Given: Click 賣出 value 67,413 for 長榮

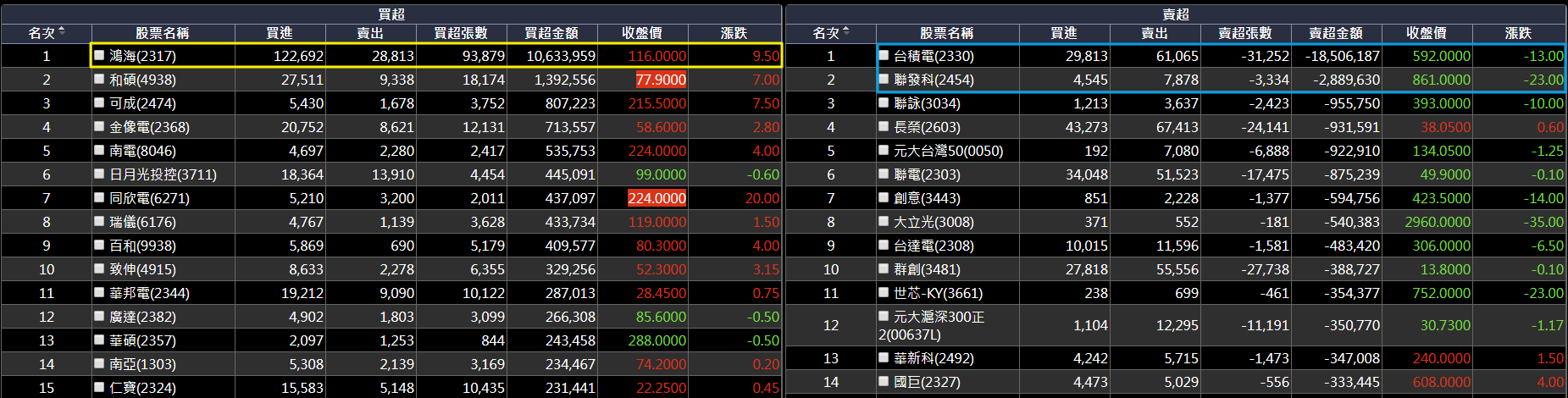Looking at the screenshot, I should [x=1177, y=127].
